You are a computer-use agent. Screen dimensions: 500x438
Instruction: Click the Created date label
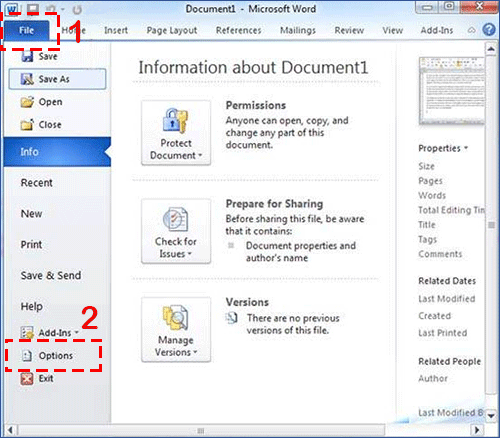click(x=435, y=316)
